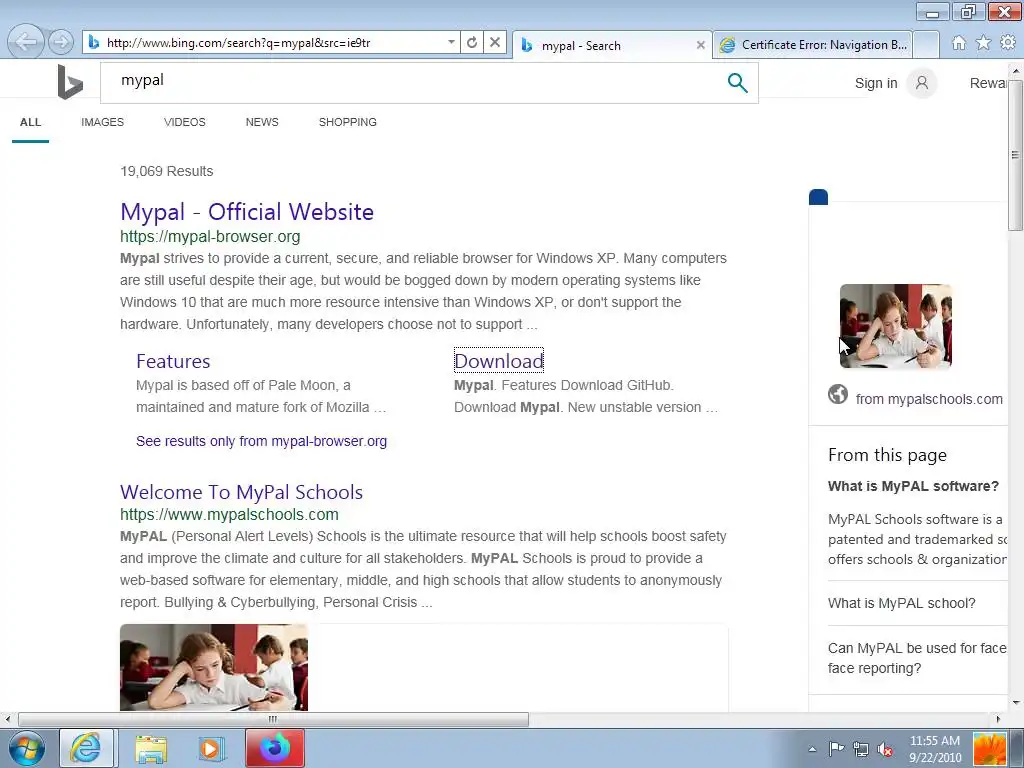
Task: Click the vertical scrollbar thumb
Action: [1015, 155]
